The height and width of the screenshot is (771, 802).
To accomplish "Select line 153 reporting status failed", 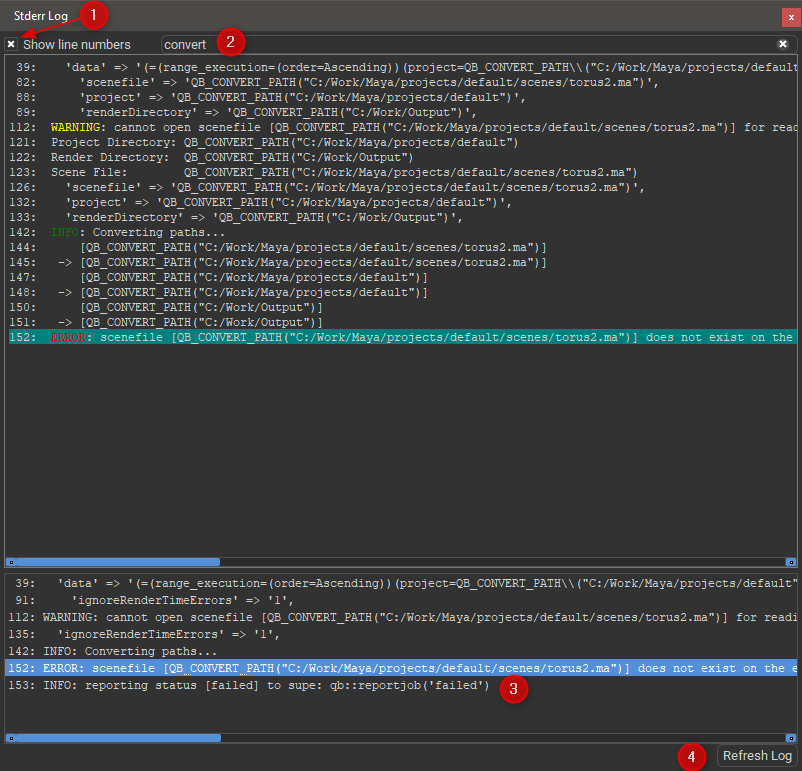I will (x=265, y=685).
